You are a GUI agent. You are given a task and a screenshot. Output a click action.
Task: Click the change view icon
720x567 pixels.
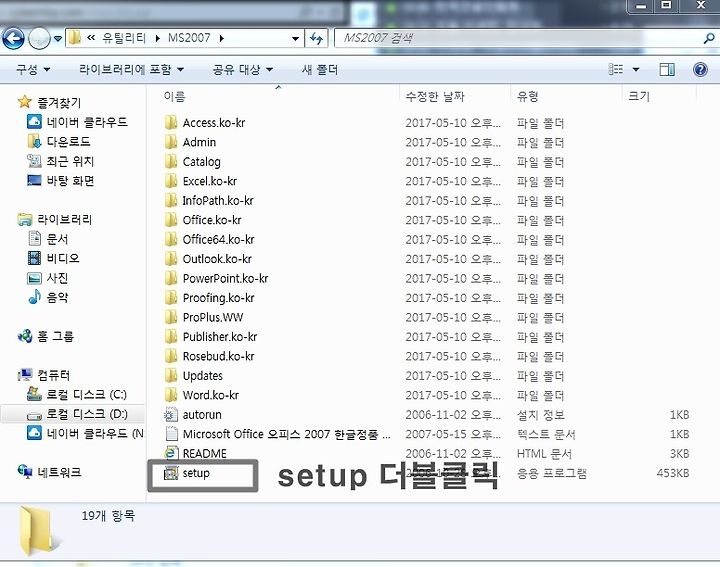(616, 69)
